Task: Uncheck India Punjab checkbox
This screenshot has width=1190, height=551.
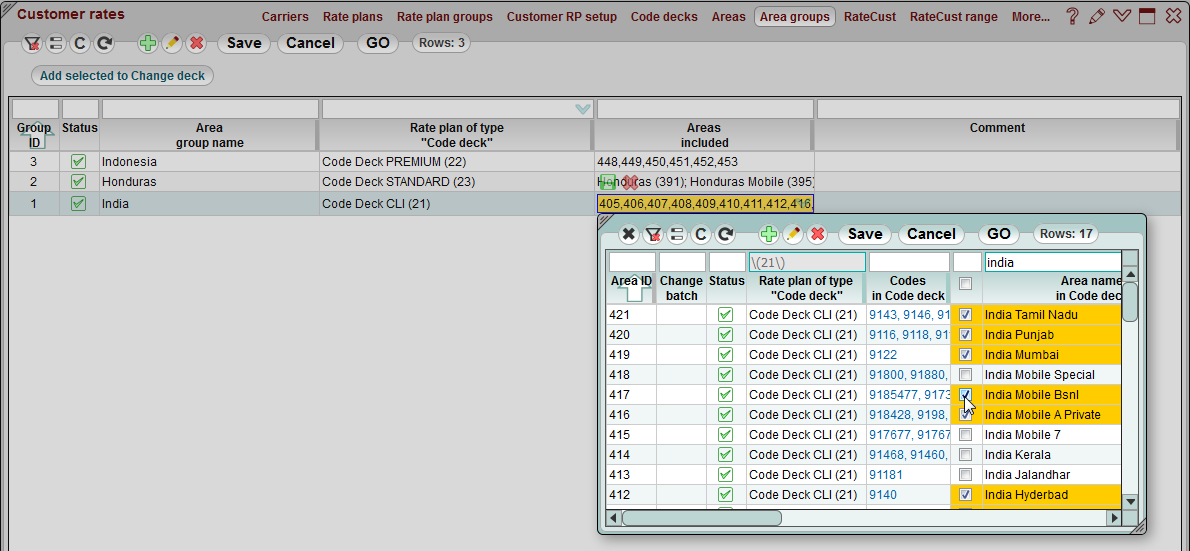Action: click(x=965, y=334)
